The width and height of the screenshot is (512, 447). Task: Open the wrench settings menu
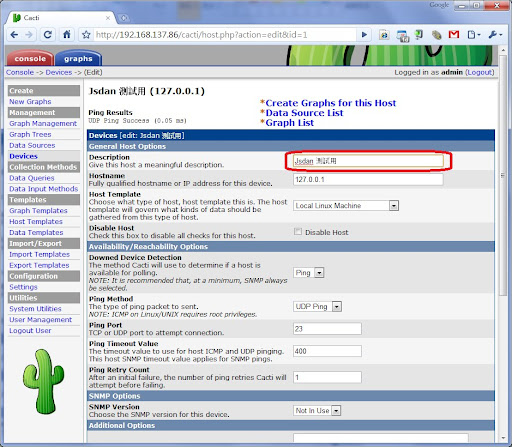(x=495, y=35)
